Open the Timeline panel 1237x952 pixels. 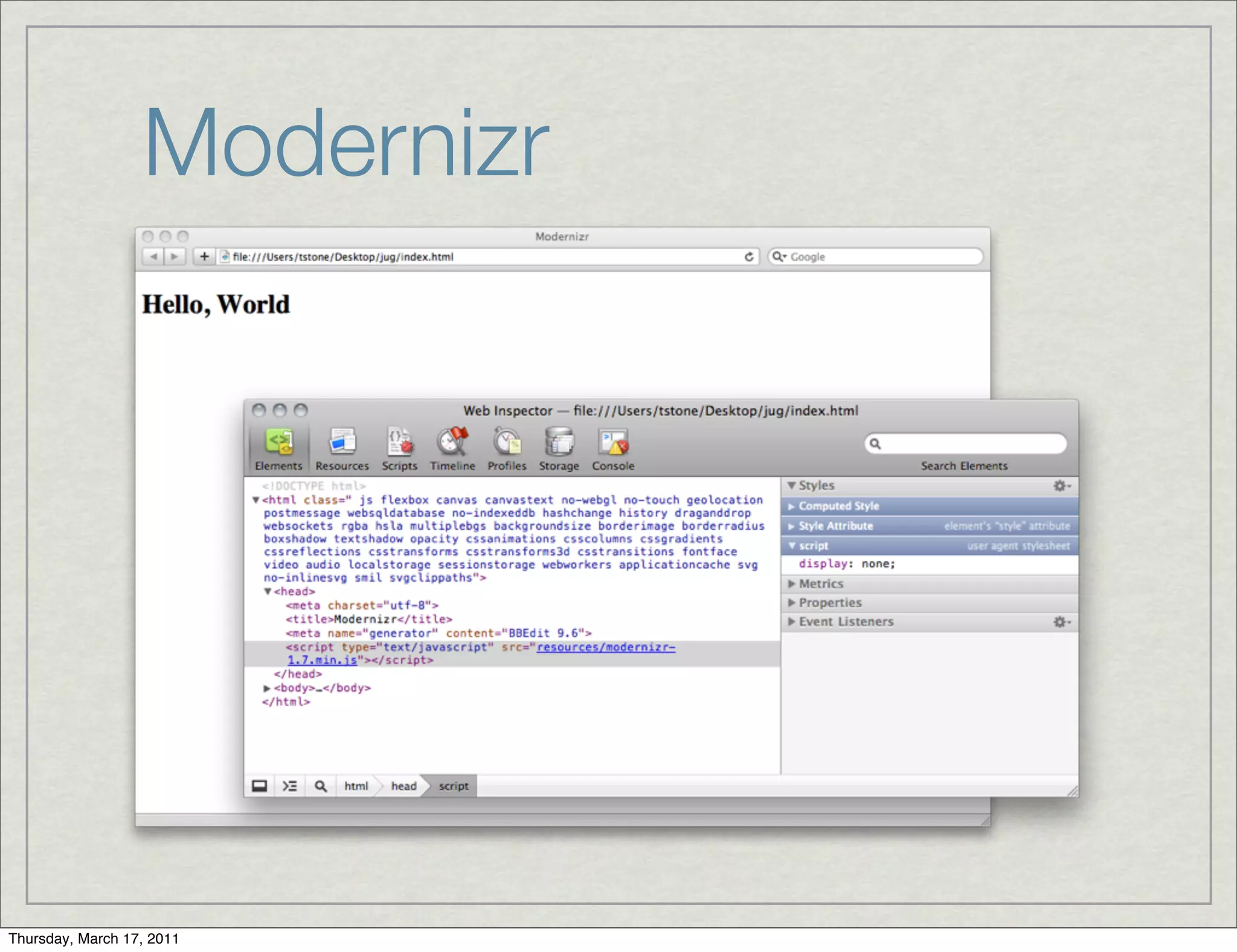point(452,449)
